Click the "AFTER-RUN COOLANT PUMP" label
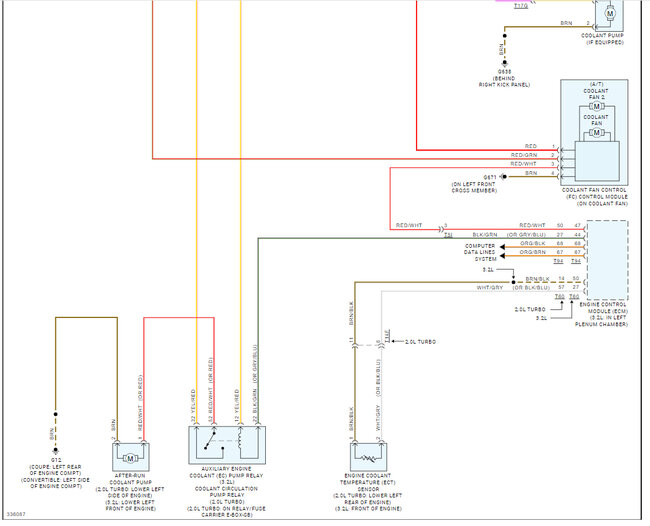 click(131, 479)
